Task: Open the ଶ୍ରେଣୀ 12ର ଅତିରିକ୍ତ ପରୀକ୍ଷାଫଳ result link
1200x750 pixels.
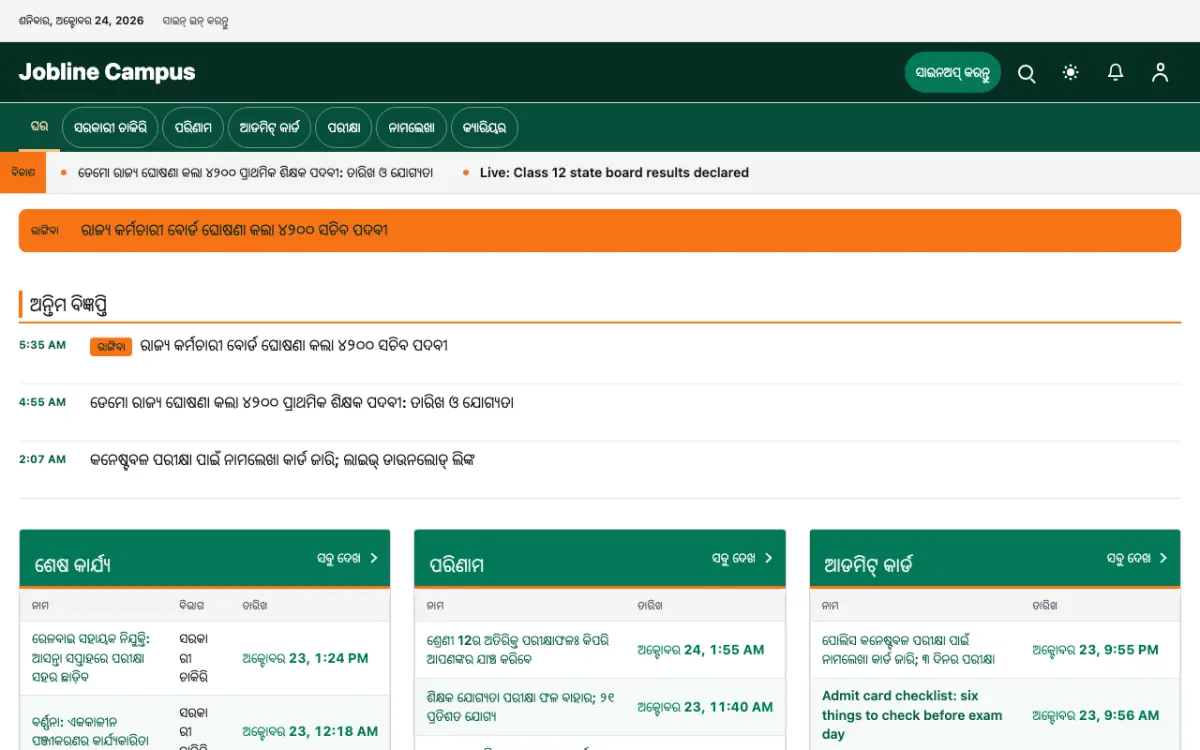Action: pyautogui.click(x=517, y=650)
